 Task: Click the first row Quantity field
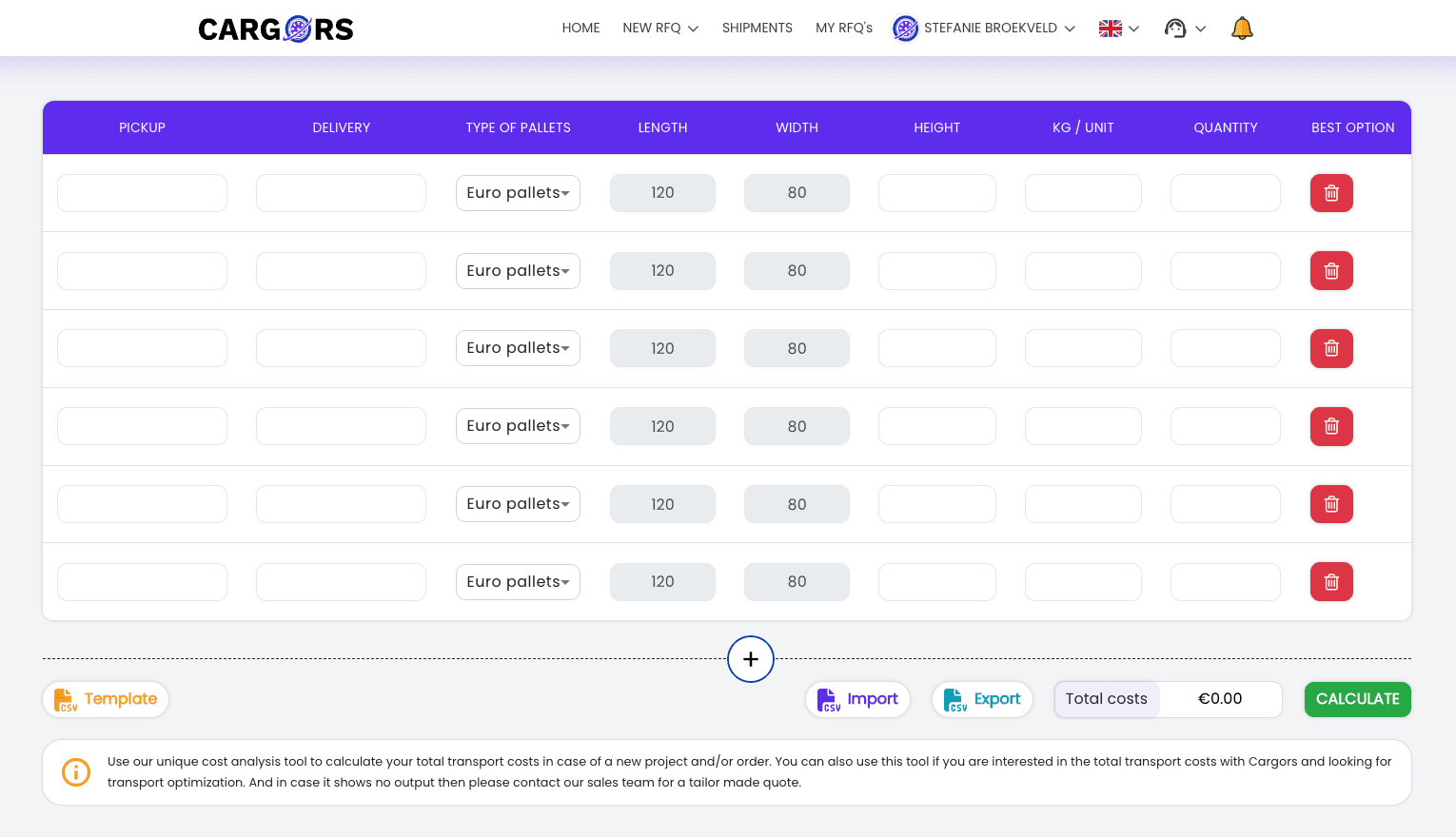click(x=1226, y=193)
